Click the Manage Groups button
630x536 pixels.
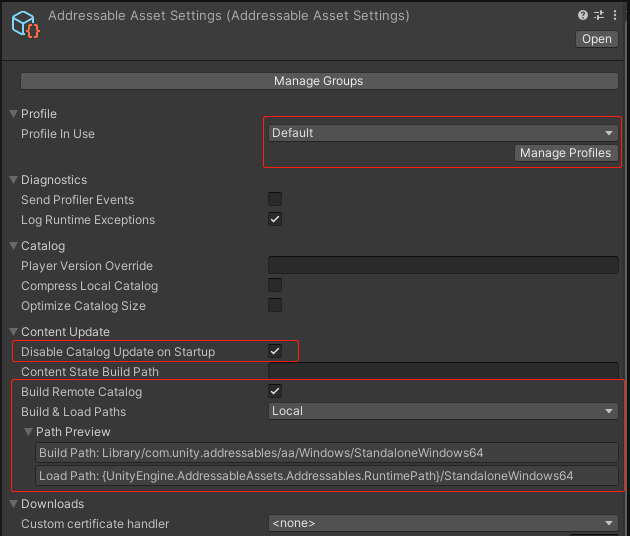click(319, 81)
